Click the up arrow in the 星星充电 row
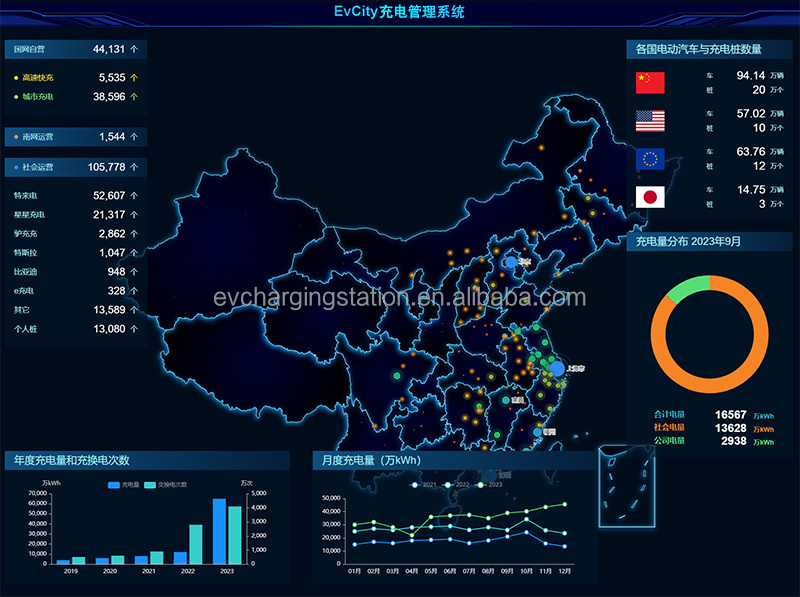 134,215
